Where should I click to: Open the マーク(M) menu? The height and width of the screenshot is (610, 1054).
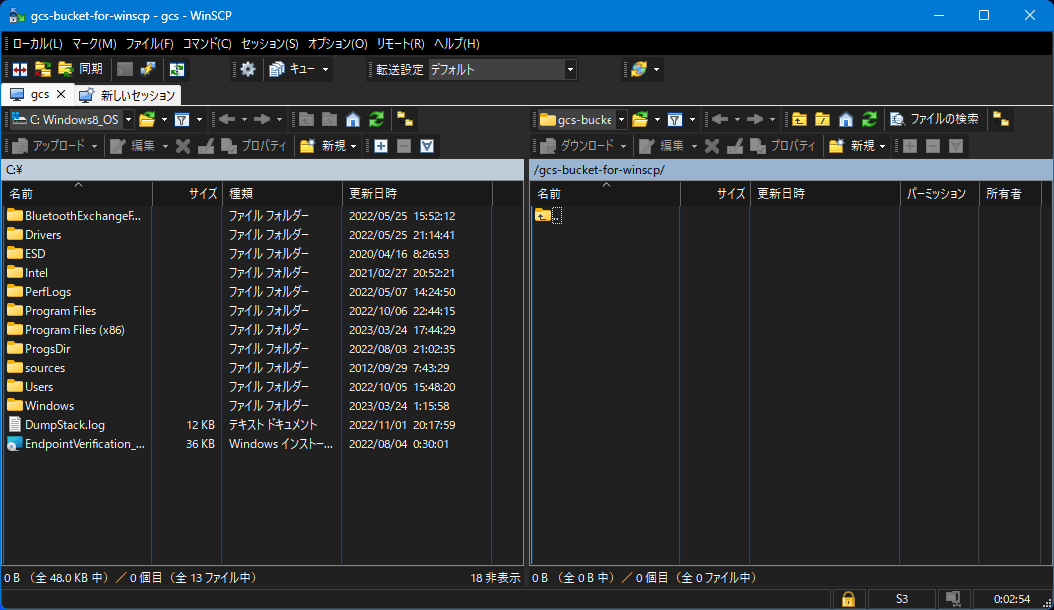point(94,44)
